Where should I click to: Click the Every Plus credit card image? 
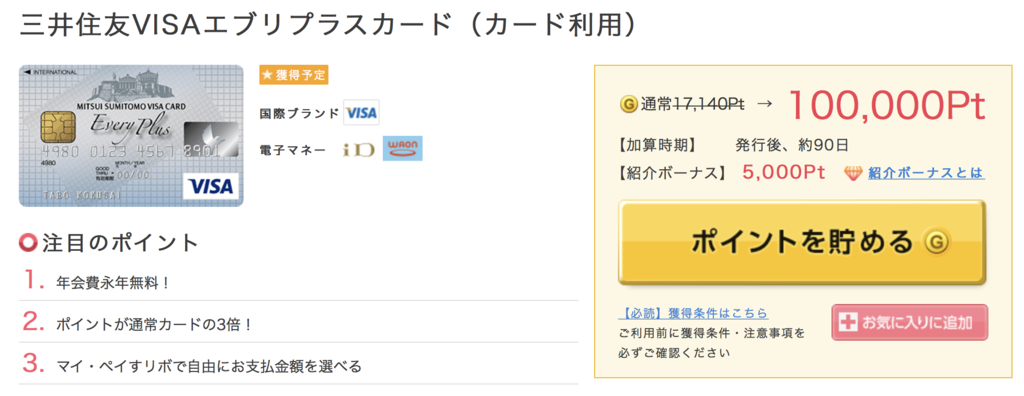[x=131, y=136]
